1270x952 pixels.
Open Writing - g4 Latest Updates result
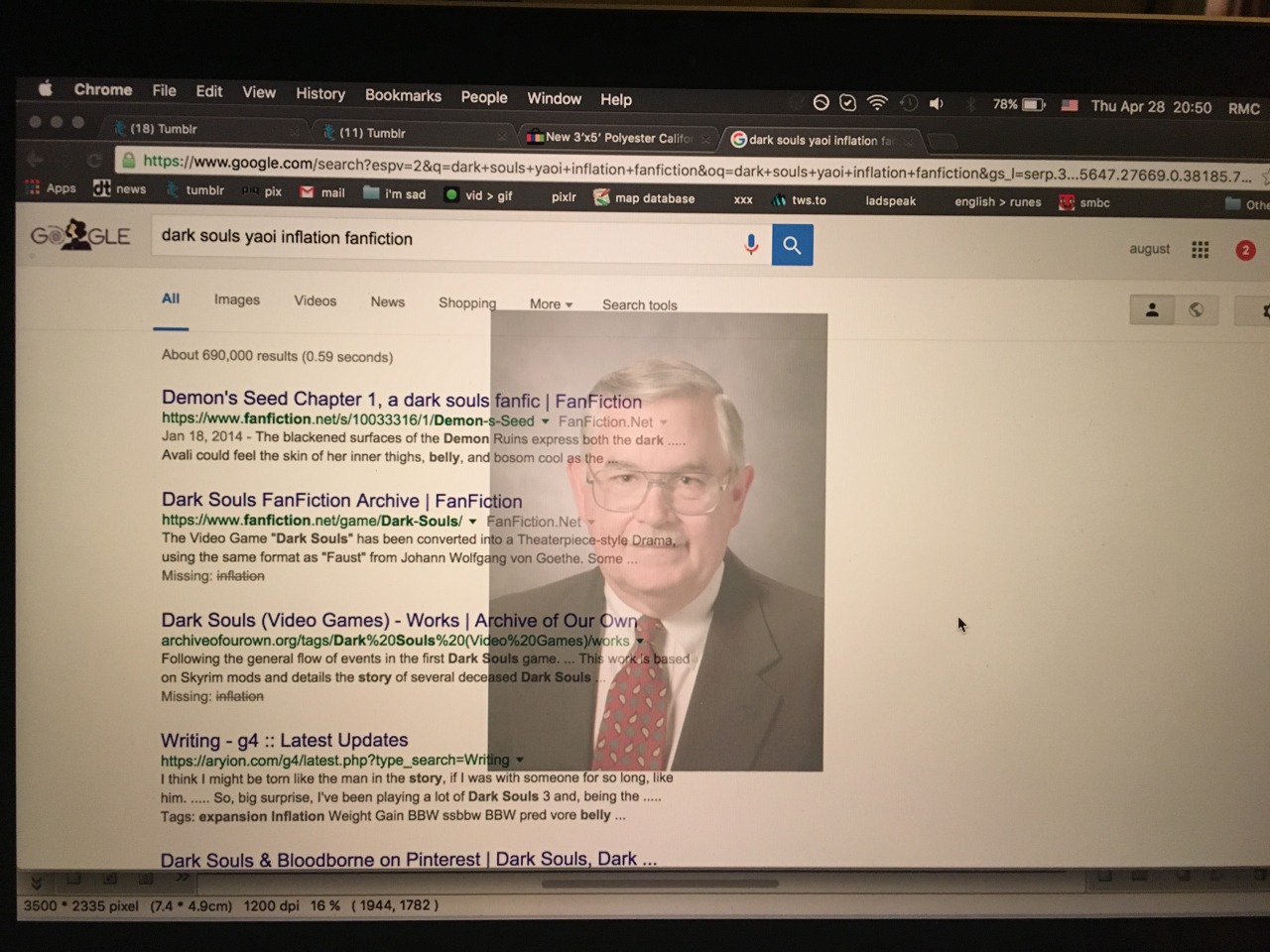point(285,740)
